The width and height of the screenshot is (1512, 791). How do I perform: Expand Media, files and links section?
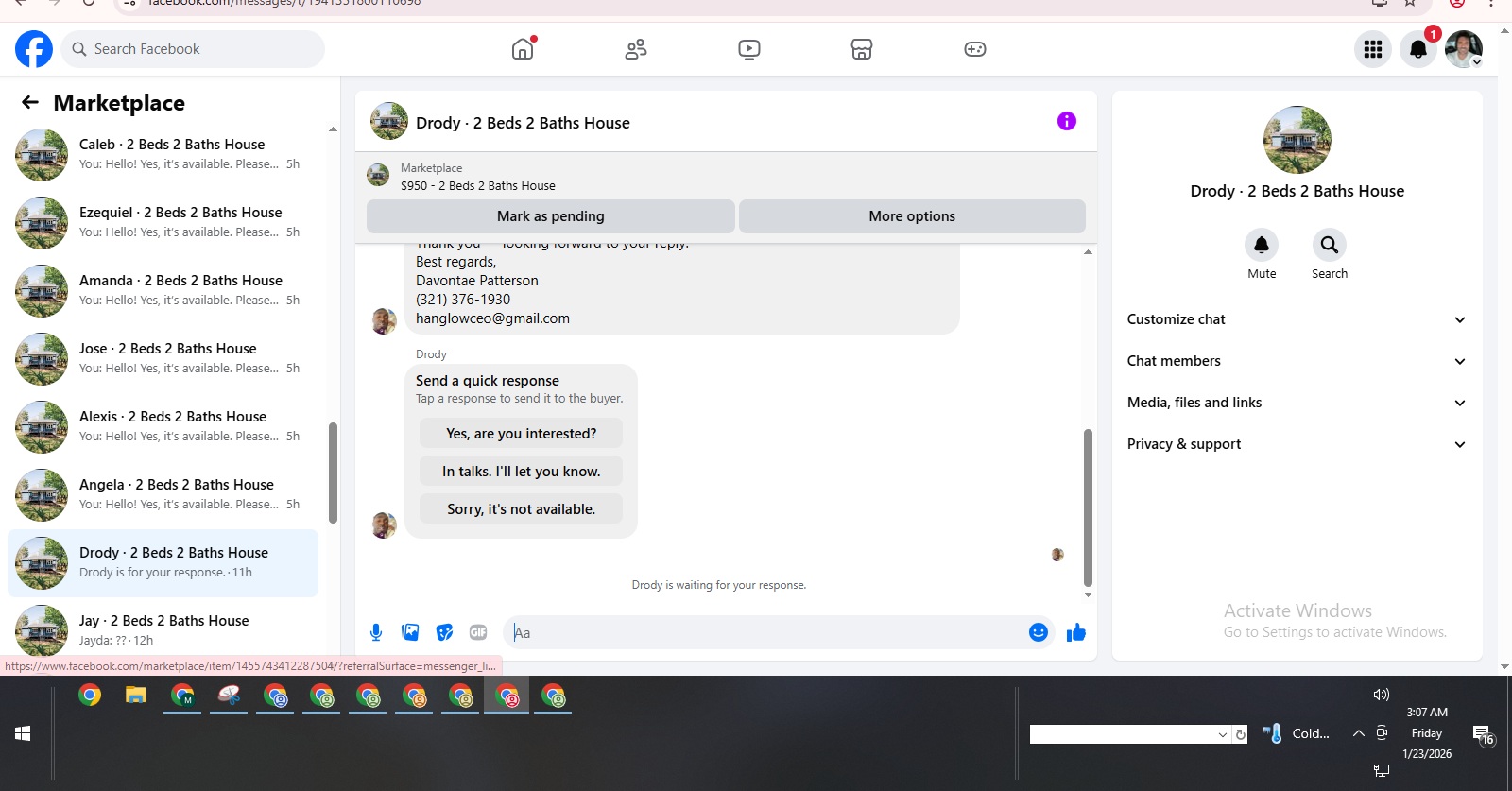(x=1297, y=403)
